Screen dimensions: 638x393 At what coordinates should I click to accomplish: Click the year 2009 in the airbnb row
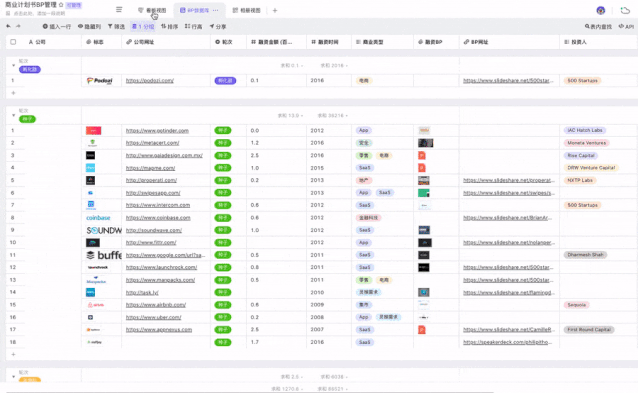317,305
